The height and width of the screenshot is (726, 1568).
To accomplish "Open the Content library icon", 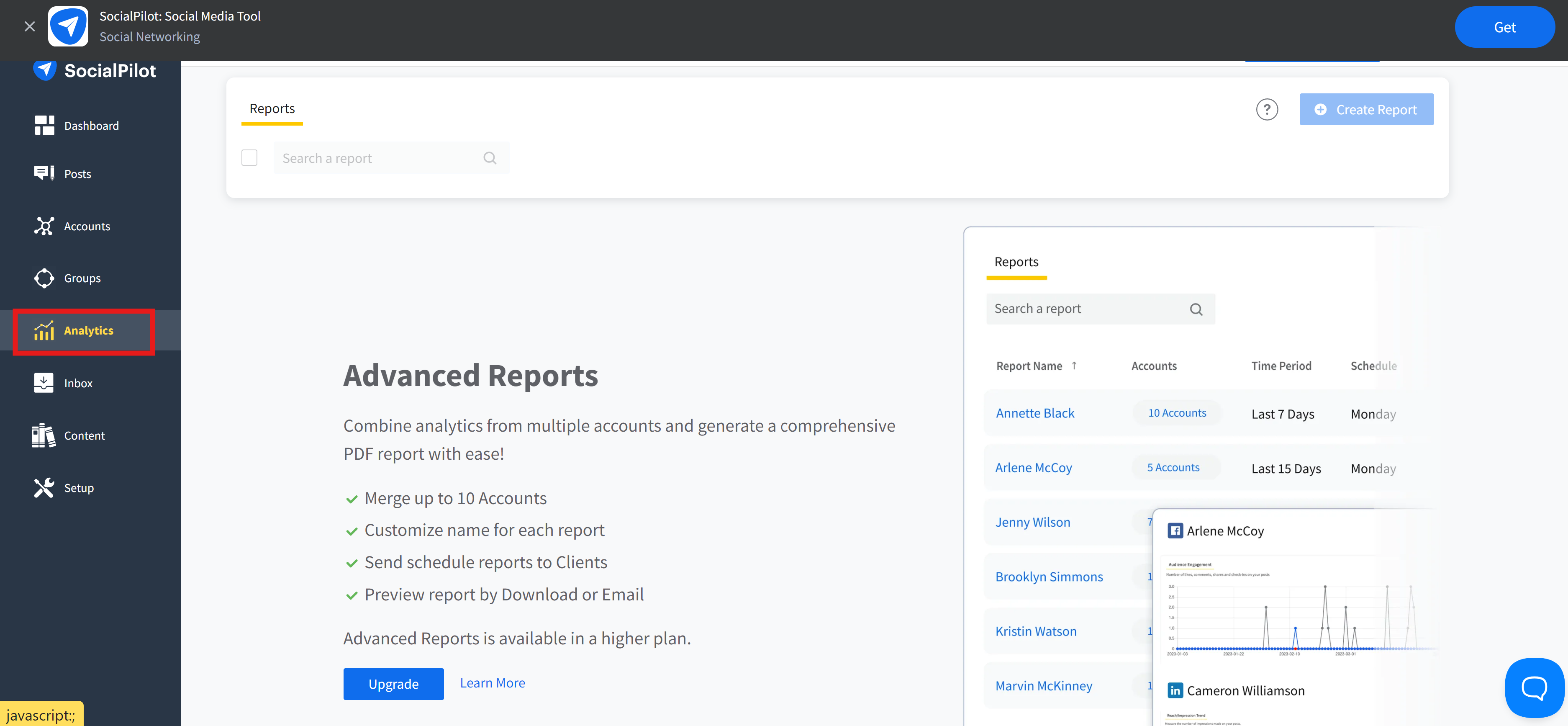I will (x=44, y=435).
